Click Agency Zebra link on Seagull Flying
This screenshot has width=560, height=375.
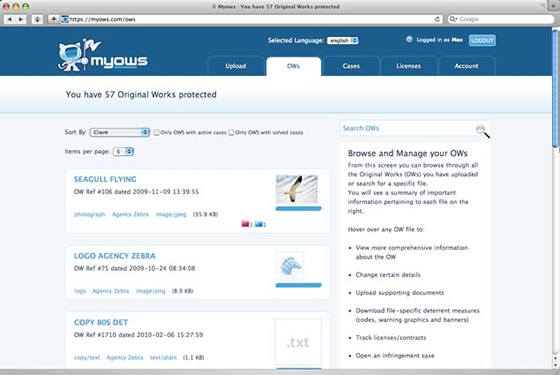pyautogui.click(x=130, y=214)
